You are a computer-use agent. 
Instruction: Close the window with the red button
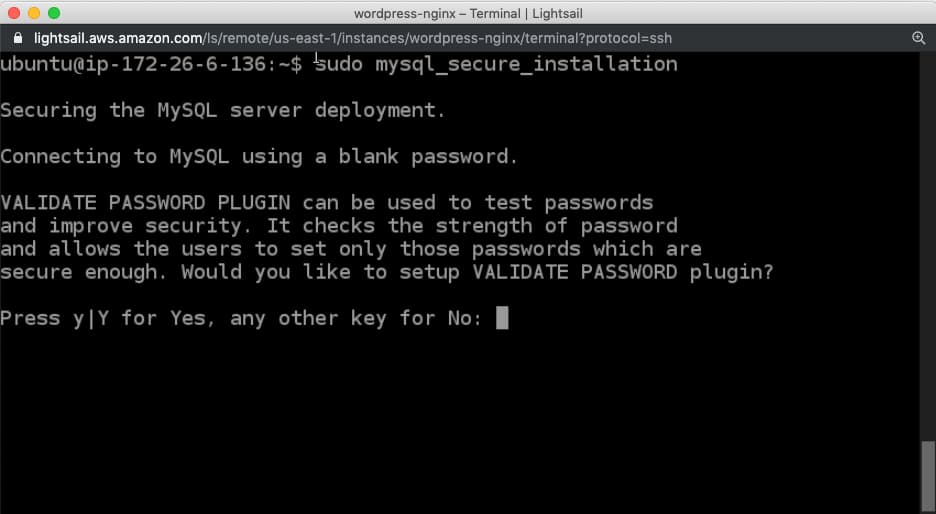tap(13, 13)
